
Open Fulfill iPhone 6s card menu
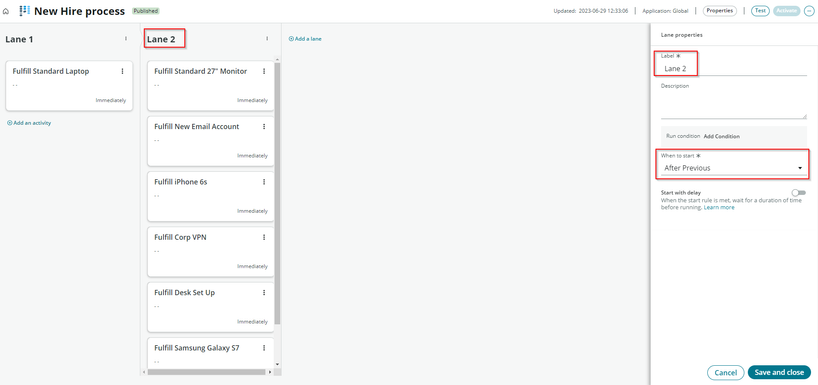point(264,182)
